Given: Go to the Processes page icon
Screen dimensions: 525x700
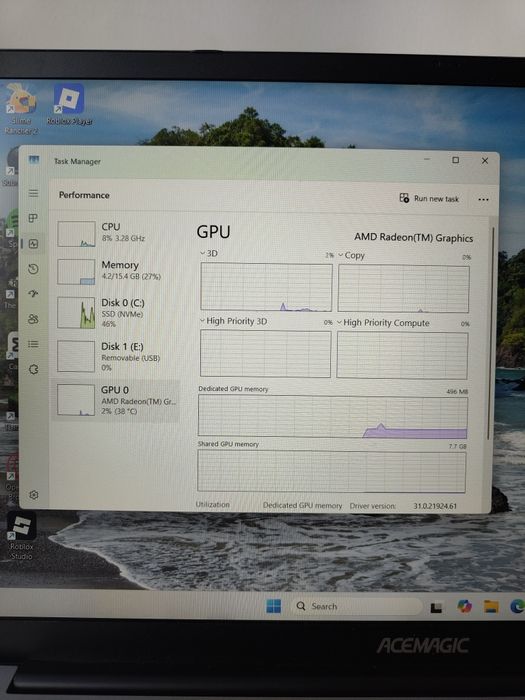Looking at the screenshot, I should pyautogui.click(x=33, y=218).
